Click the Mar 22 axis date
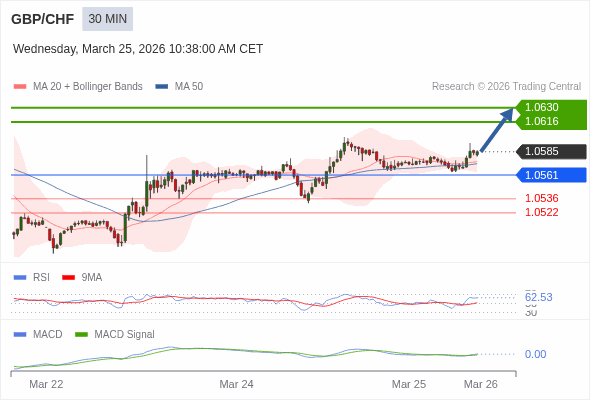 46,384
